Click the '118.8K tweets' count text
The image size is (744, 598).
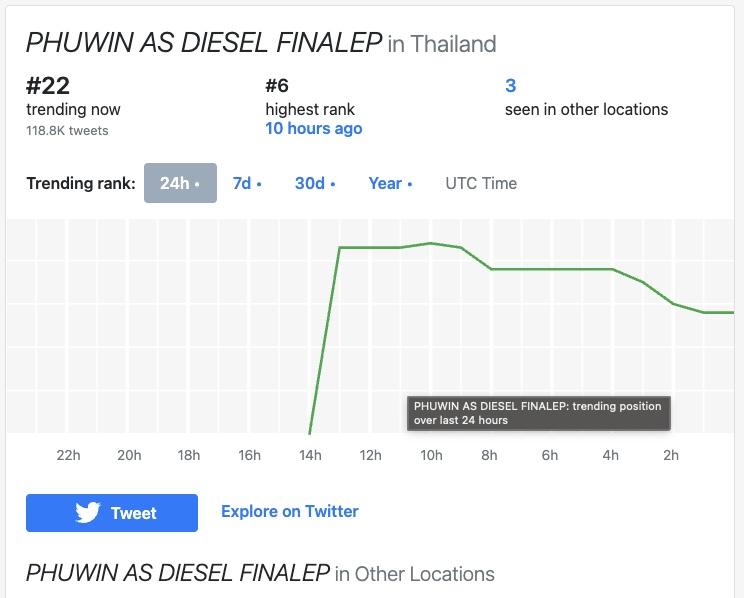[x=67, y=130]
